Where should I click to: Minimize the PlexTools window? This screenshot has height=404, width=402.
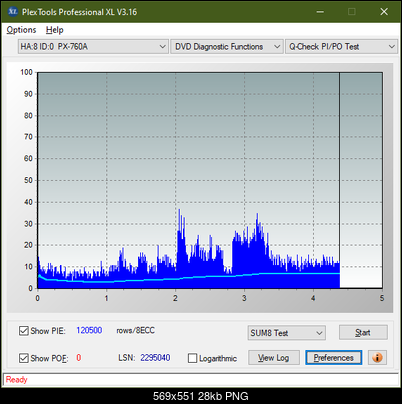(320, 12)
